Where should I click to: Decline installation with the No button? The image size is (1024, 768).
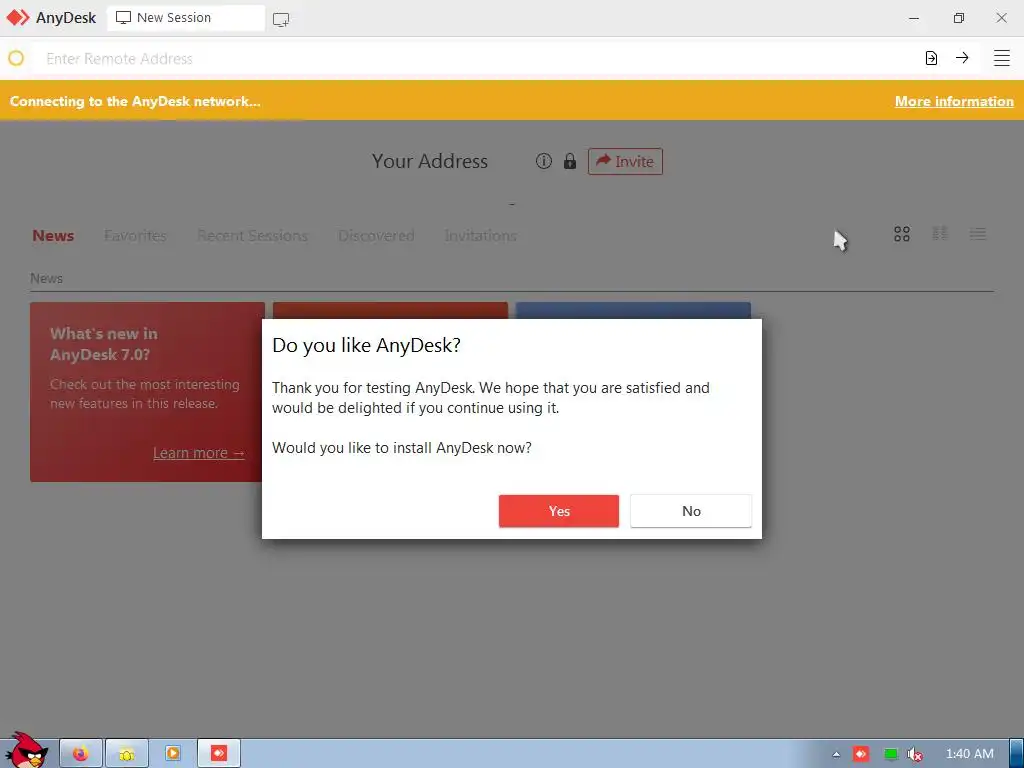point(691,511)
